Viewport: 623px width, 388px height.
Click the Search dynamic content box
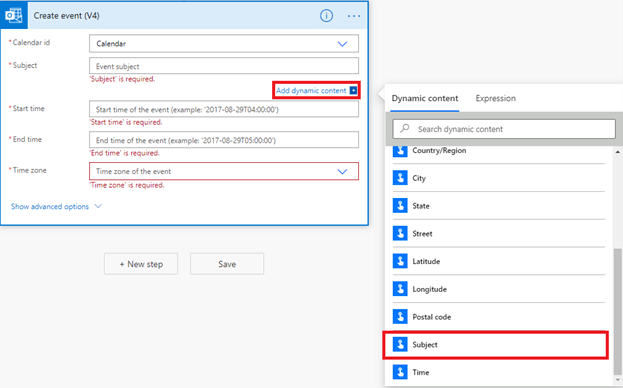pyautogui.click(x=504, y=129)
